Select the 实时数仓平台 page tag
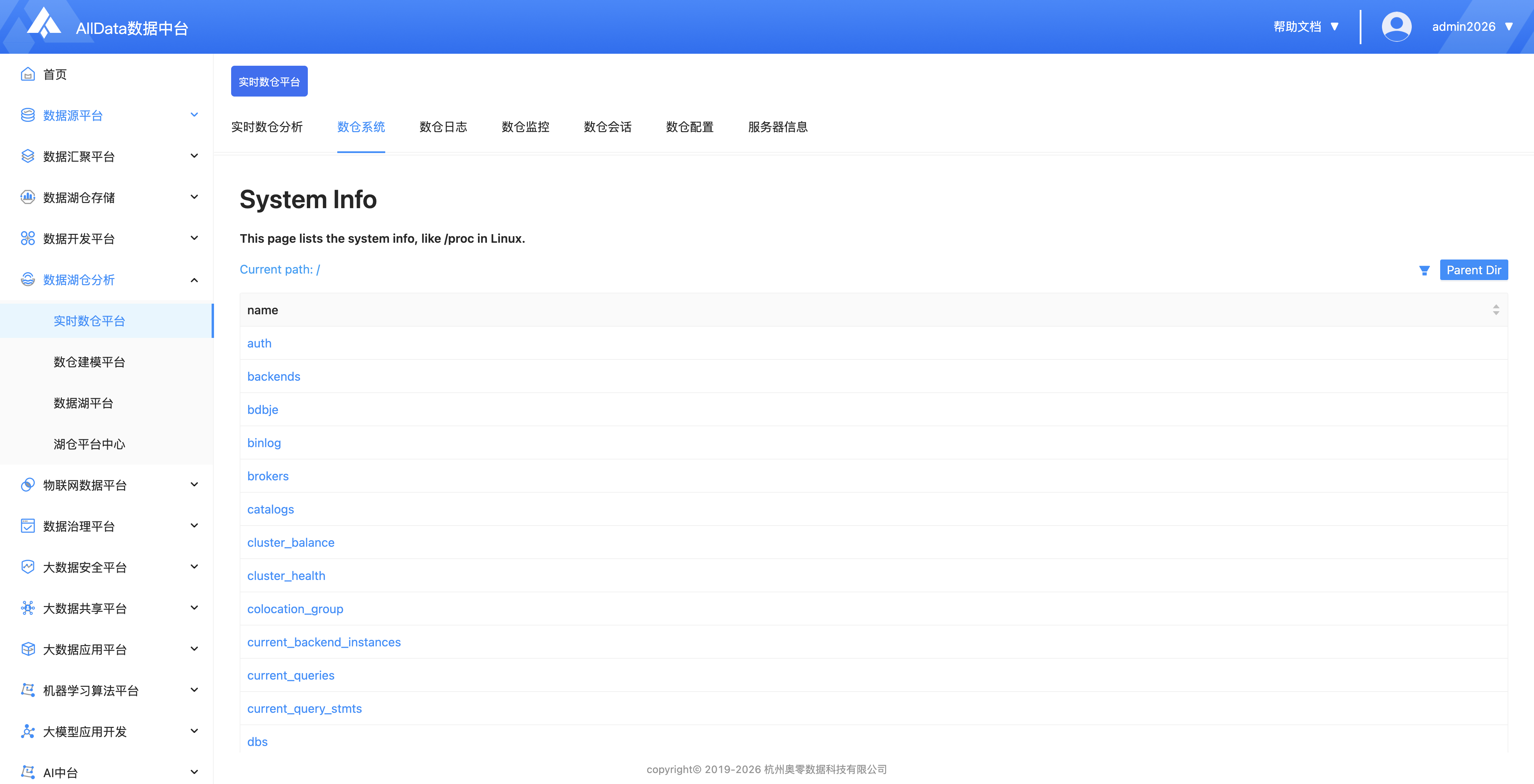1534x784 pixels. click(269, 81)
